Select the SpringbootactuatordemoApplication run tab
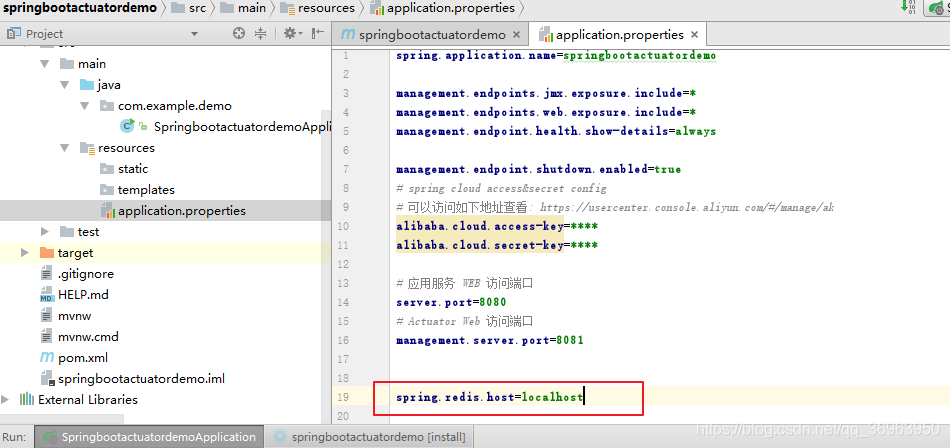Image resolution: width=950 pixels, height=448 pixels. 149,436
